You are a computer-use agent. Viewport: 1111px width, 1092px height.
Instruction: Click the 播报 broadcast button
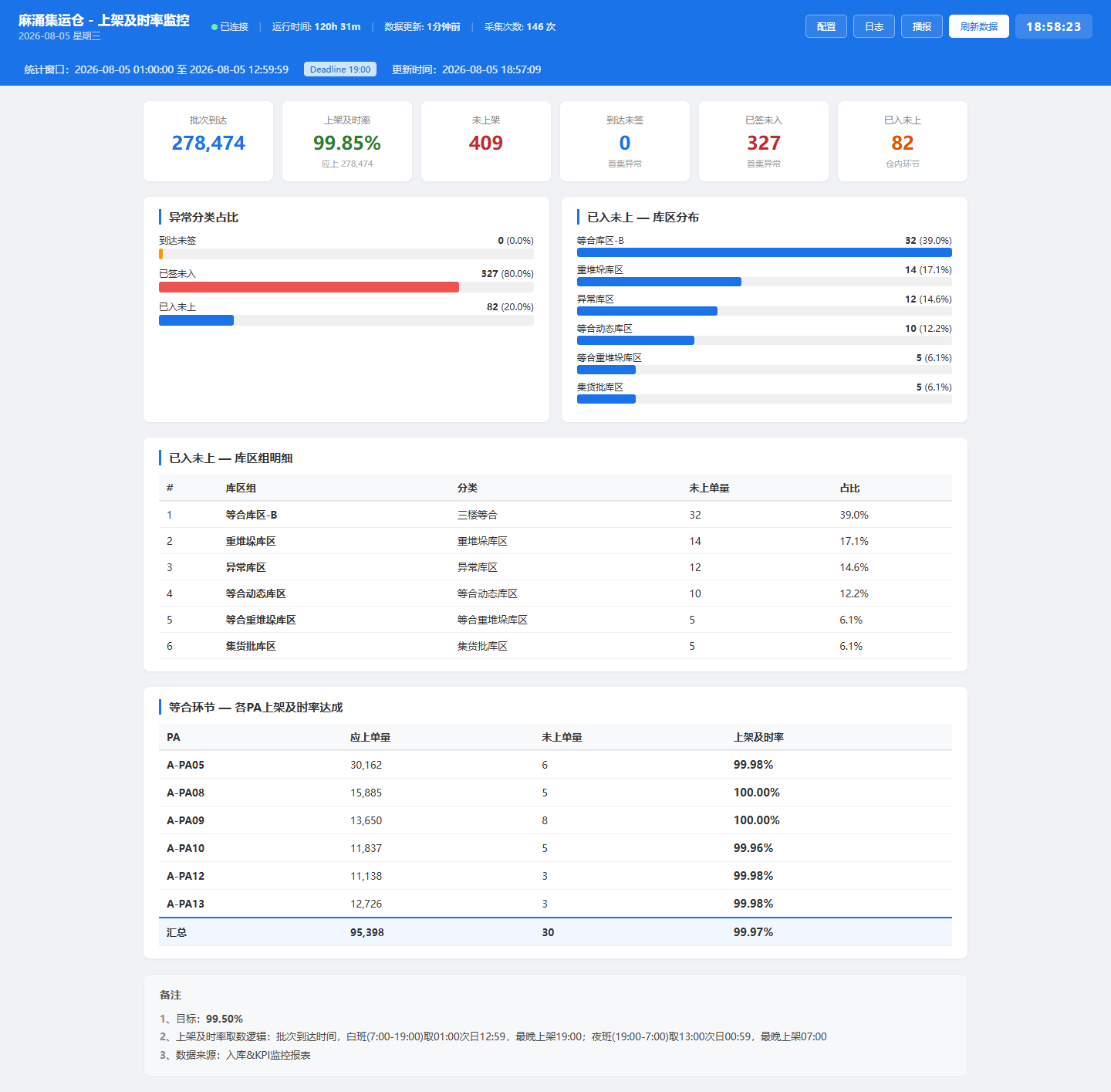point(922,26)
